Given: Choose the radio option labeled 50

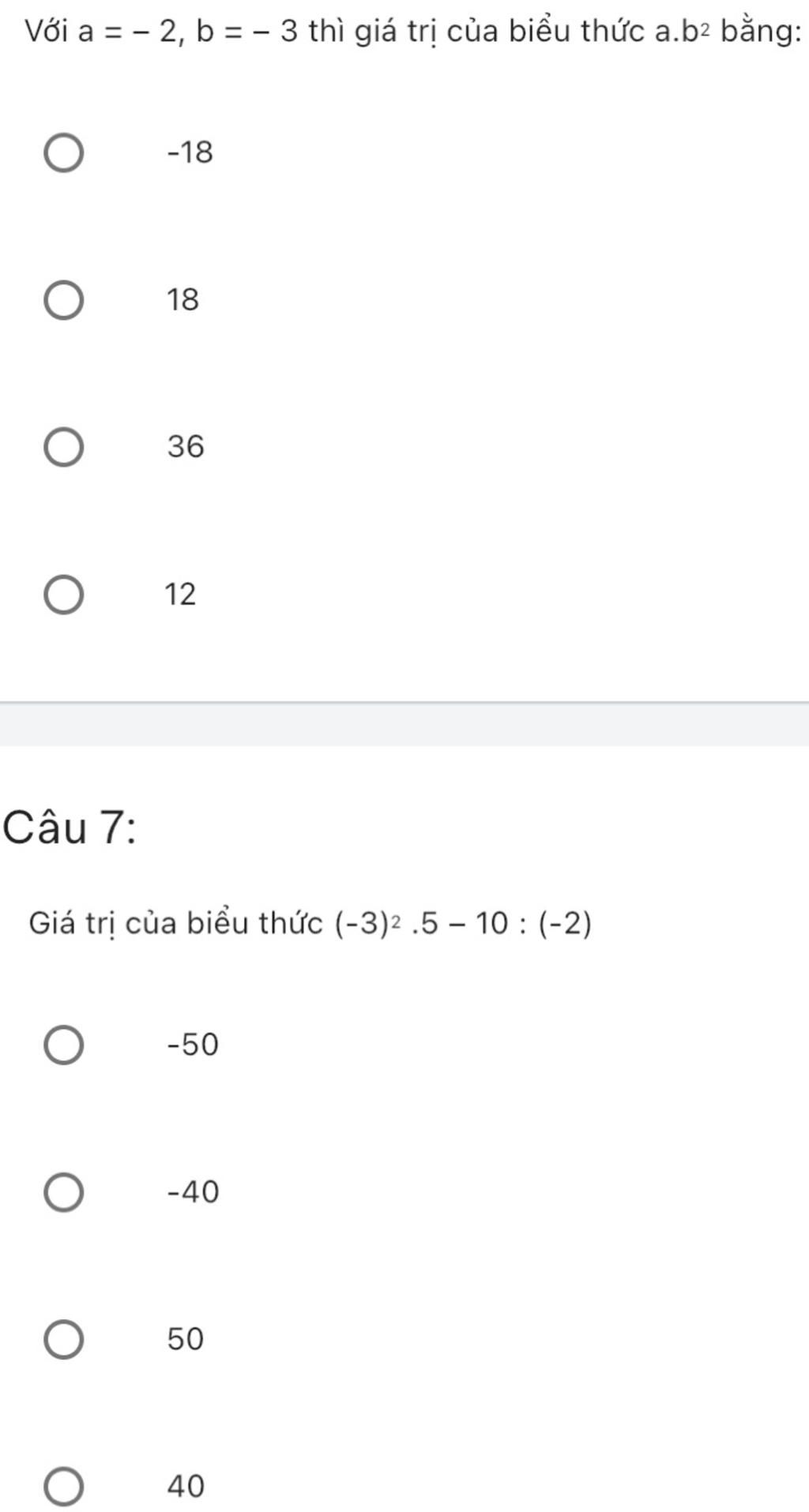Looking at the screenshot, I should [63, 1340].
